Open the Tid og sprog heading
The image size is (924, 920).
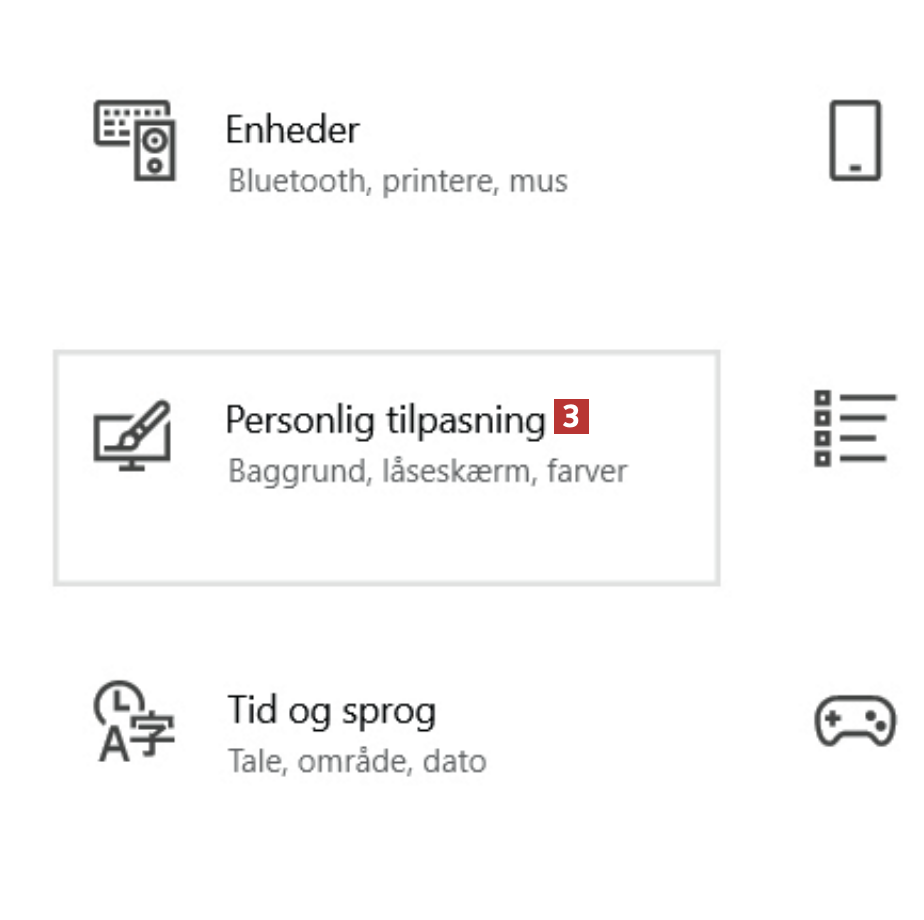point(332,711)
